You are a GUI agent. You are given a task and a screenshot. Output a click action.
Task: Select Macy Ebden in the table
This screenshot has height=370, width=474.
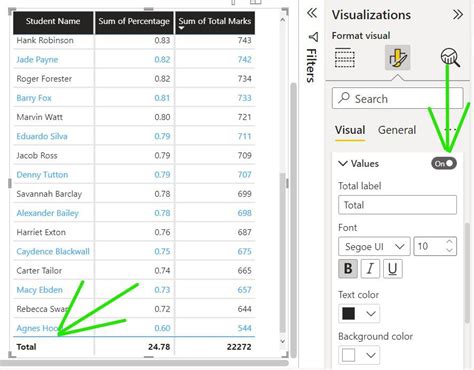click(x=40, y=290)
